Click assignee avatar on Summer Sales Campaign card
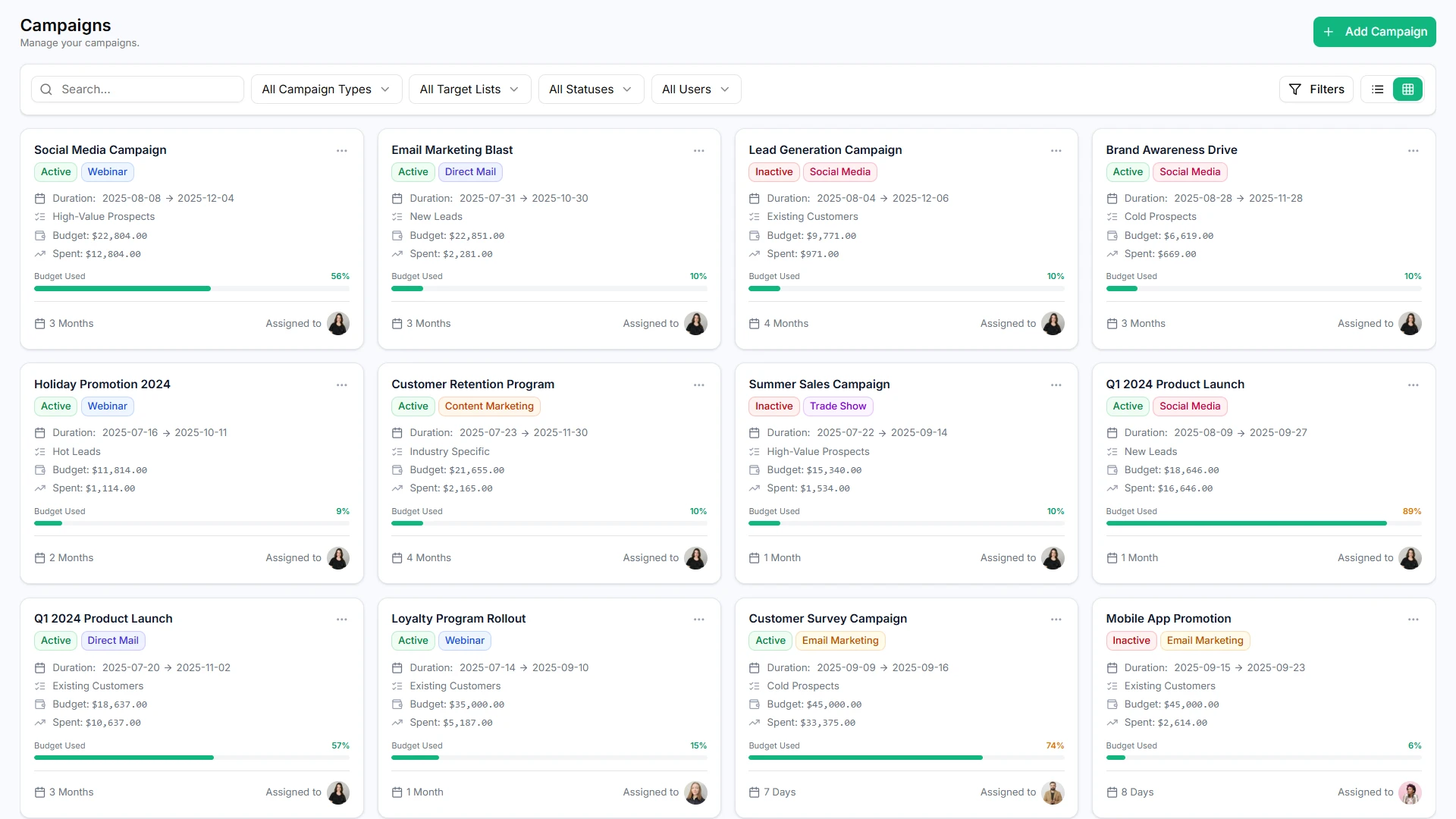 [x=1053, y=558]
